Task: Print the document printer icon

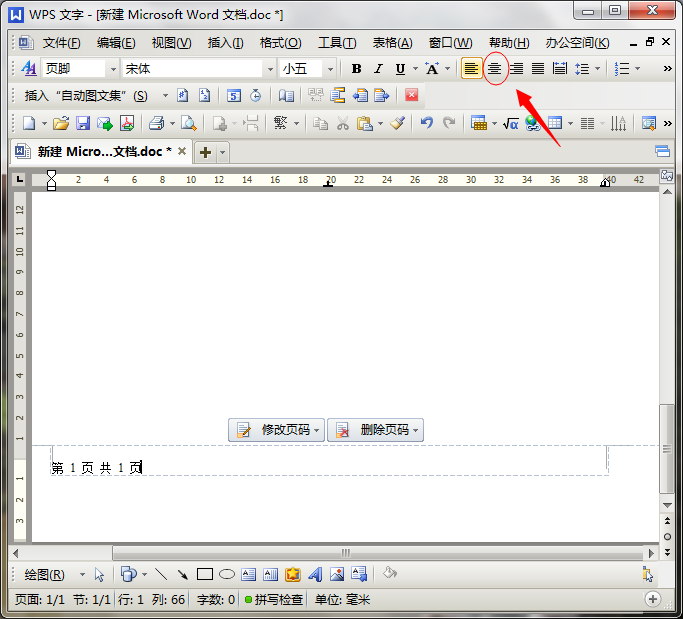Action: click(157, 124)
